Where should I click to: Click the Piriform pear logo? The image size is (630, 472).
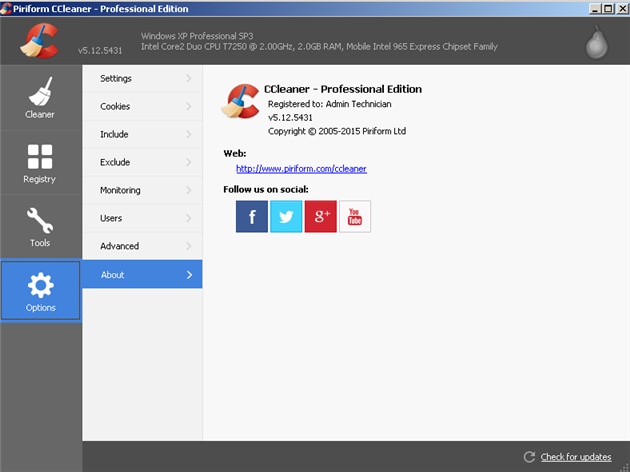[598, 41]
